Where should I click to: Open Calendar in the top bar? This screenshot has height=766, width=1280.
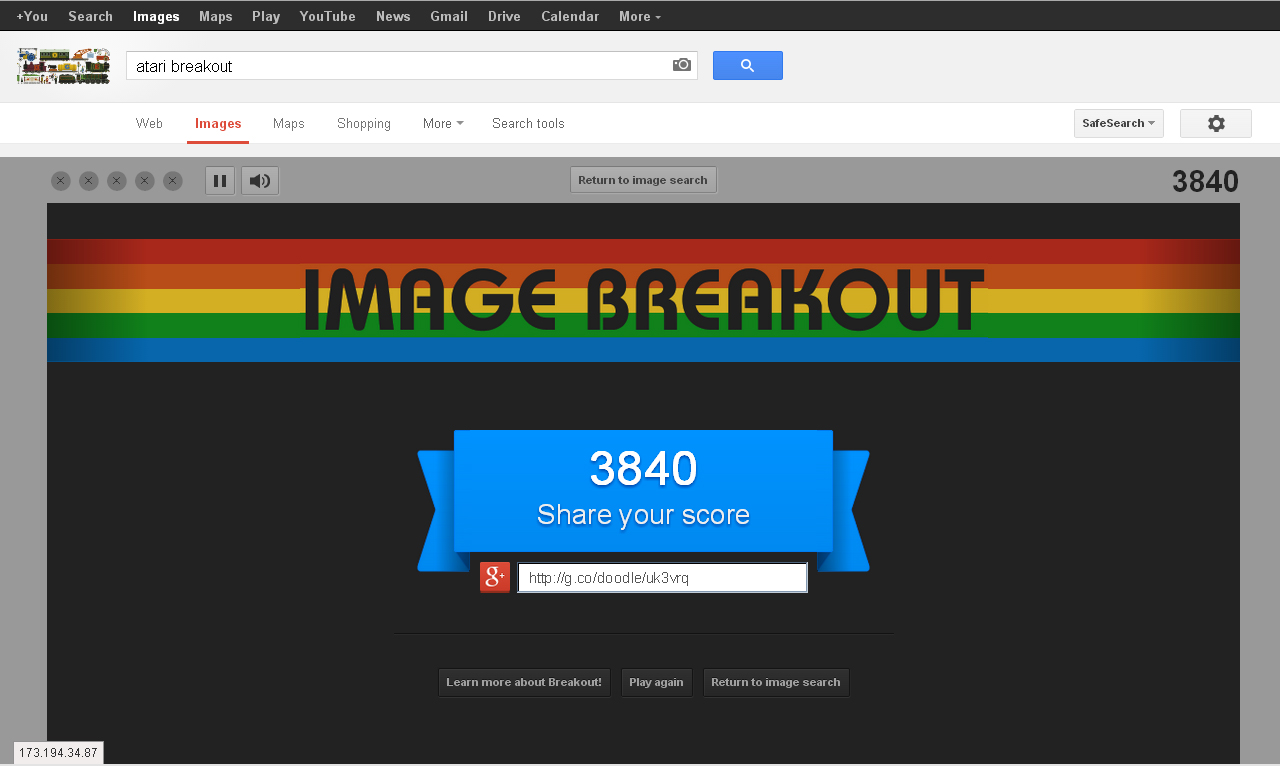click(x=570, y=16)
